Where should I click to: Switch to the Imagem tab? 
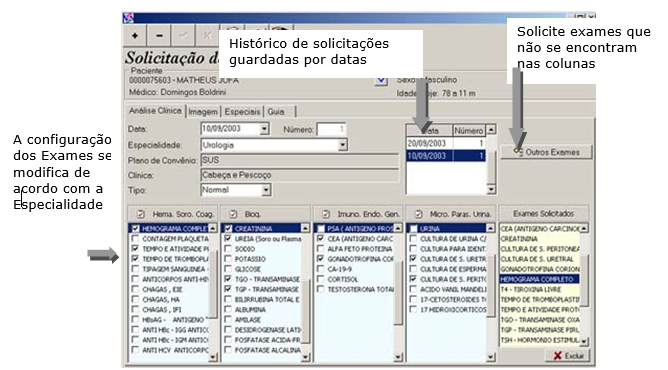(203, 112)
